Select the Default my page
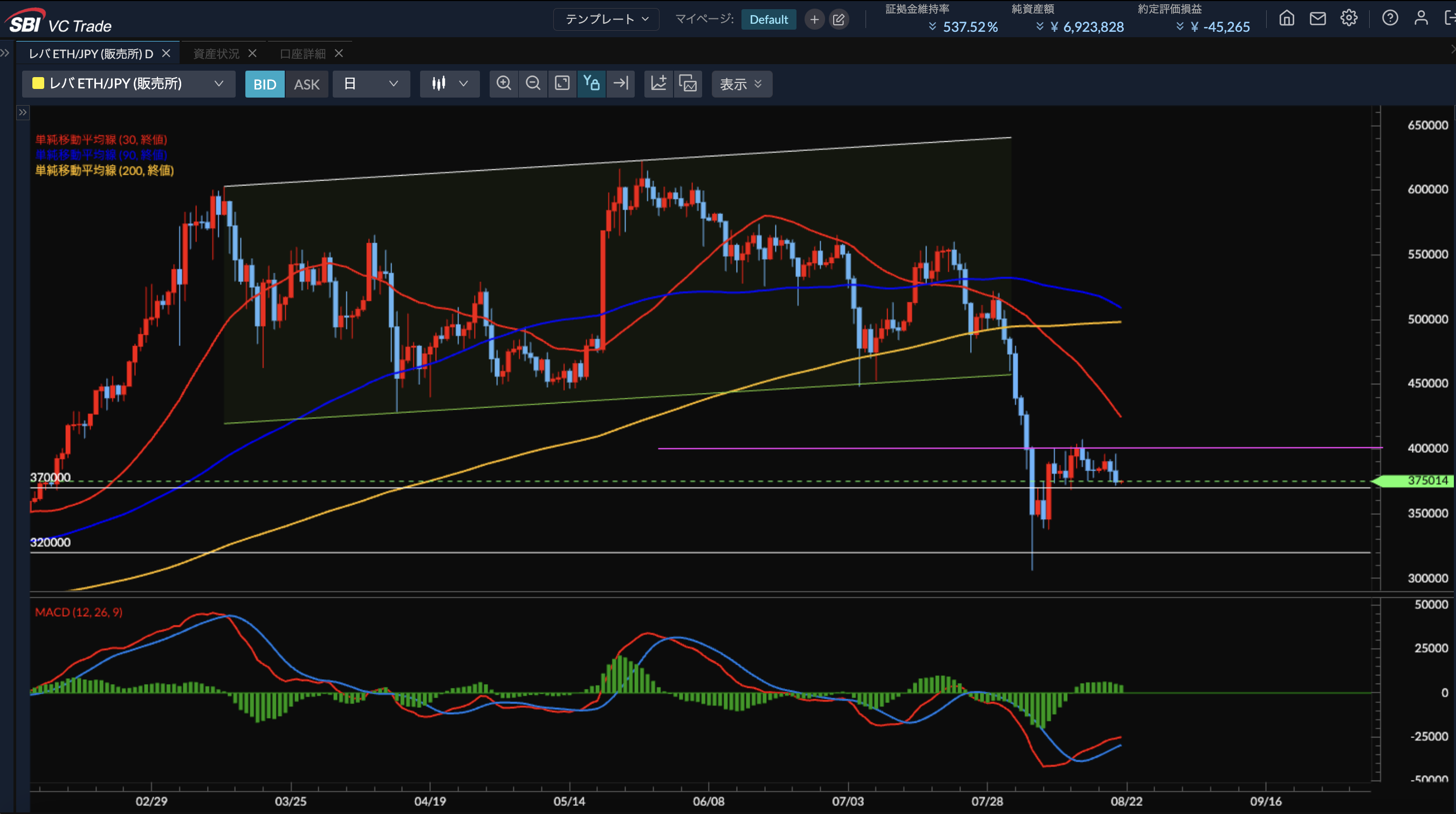The height and width of the screenshot is (814, 1456). pyautogui.click(x=768, y=19)
